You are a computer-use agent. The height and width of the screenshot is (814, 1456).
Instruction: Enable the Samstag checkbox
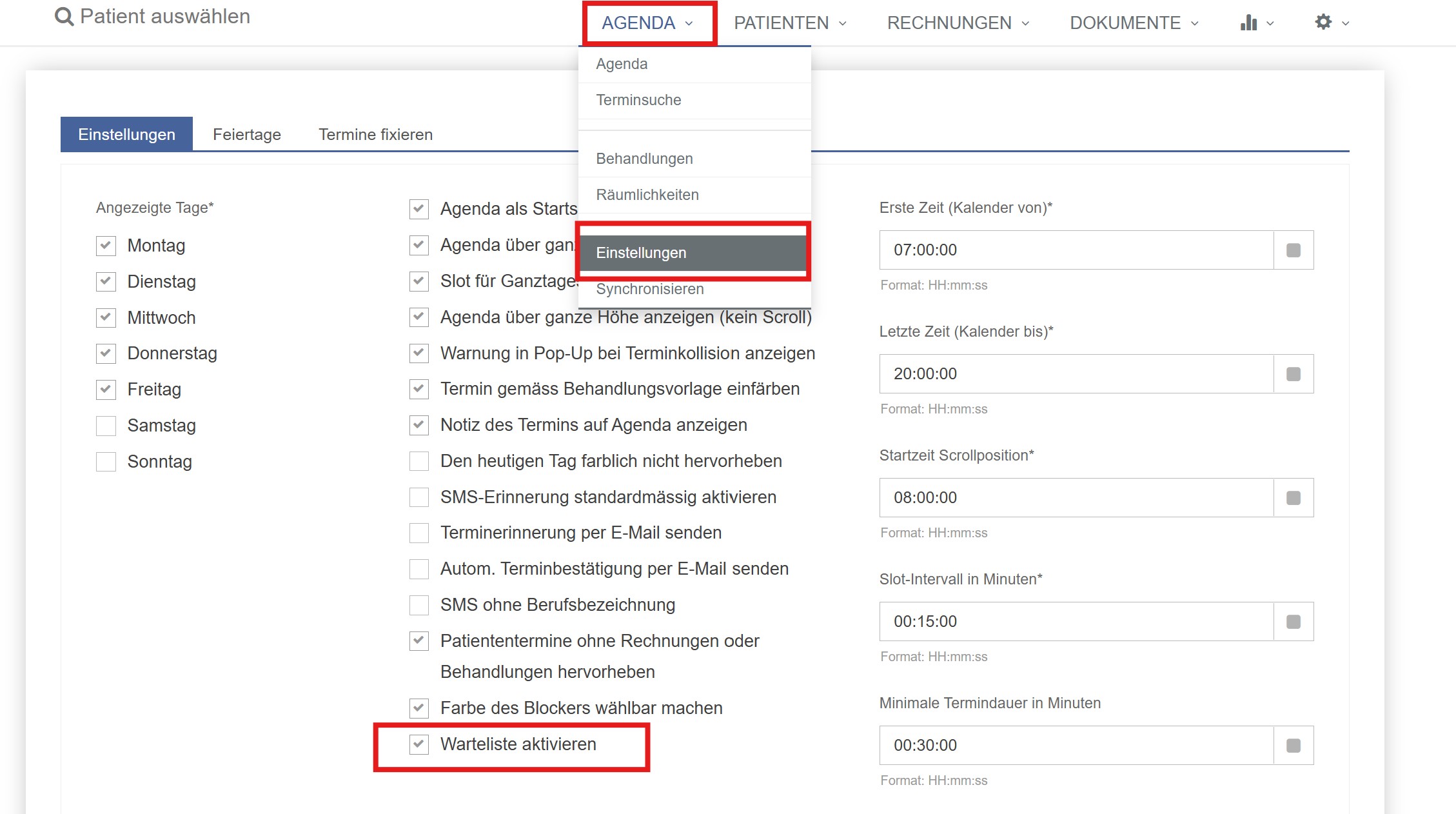pyautogui.click(x=106, y=426)
